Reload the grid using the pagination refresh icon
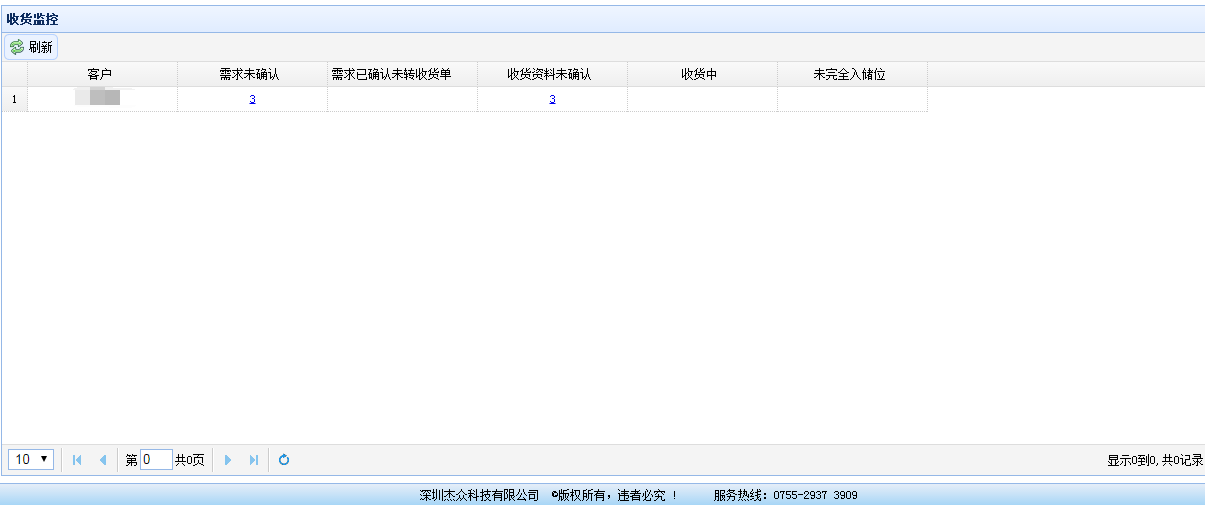The image size is (1205, 505). [284, 460]
